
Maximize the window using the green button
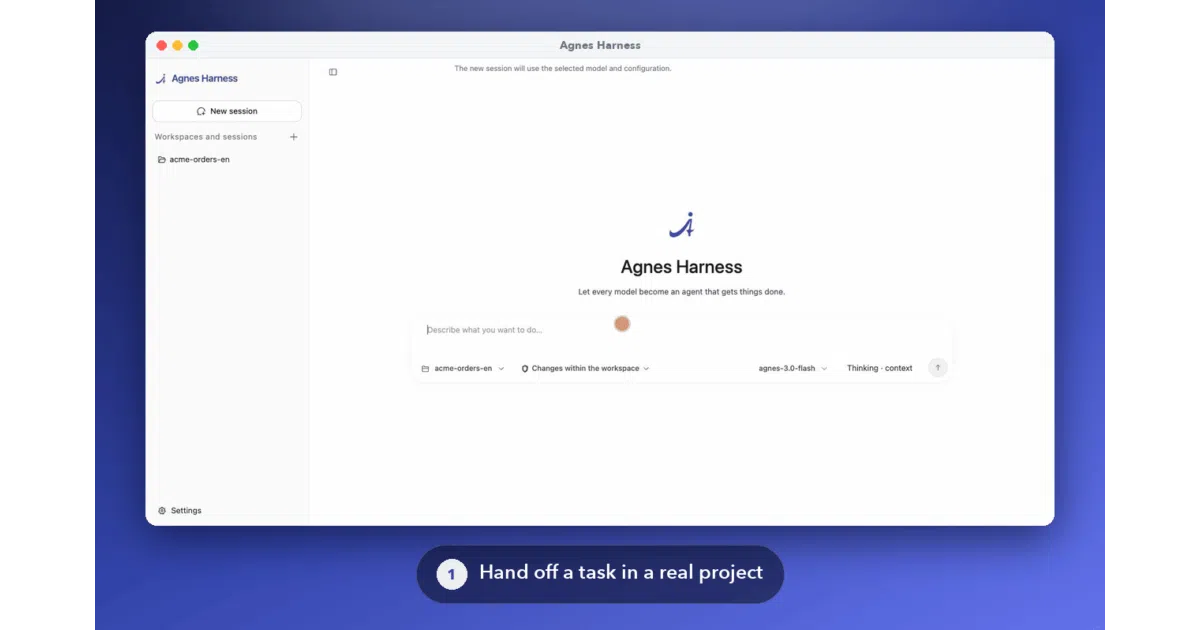tap(193, 45)
